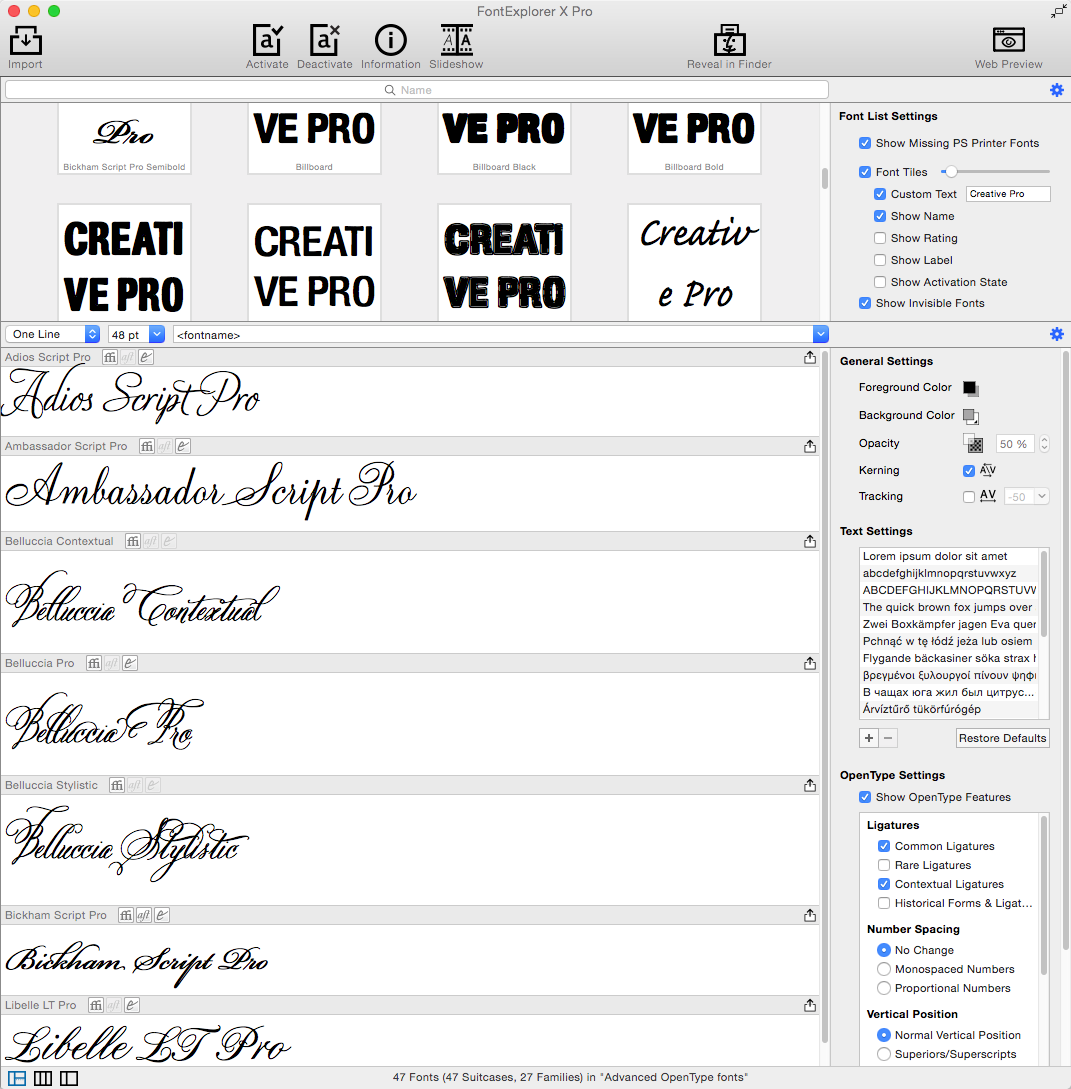Click the Name search field
1071x1089 pixels.
tap(417, 90)
